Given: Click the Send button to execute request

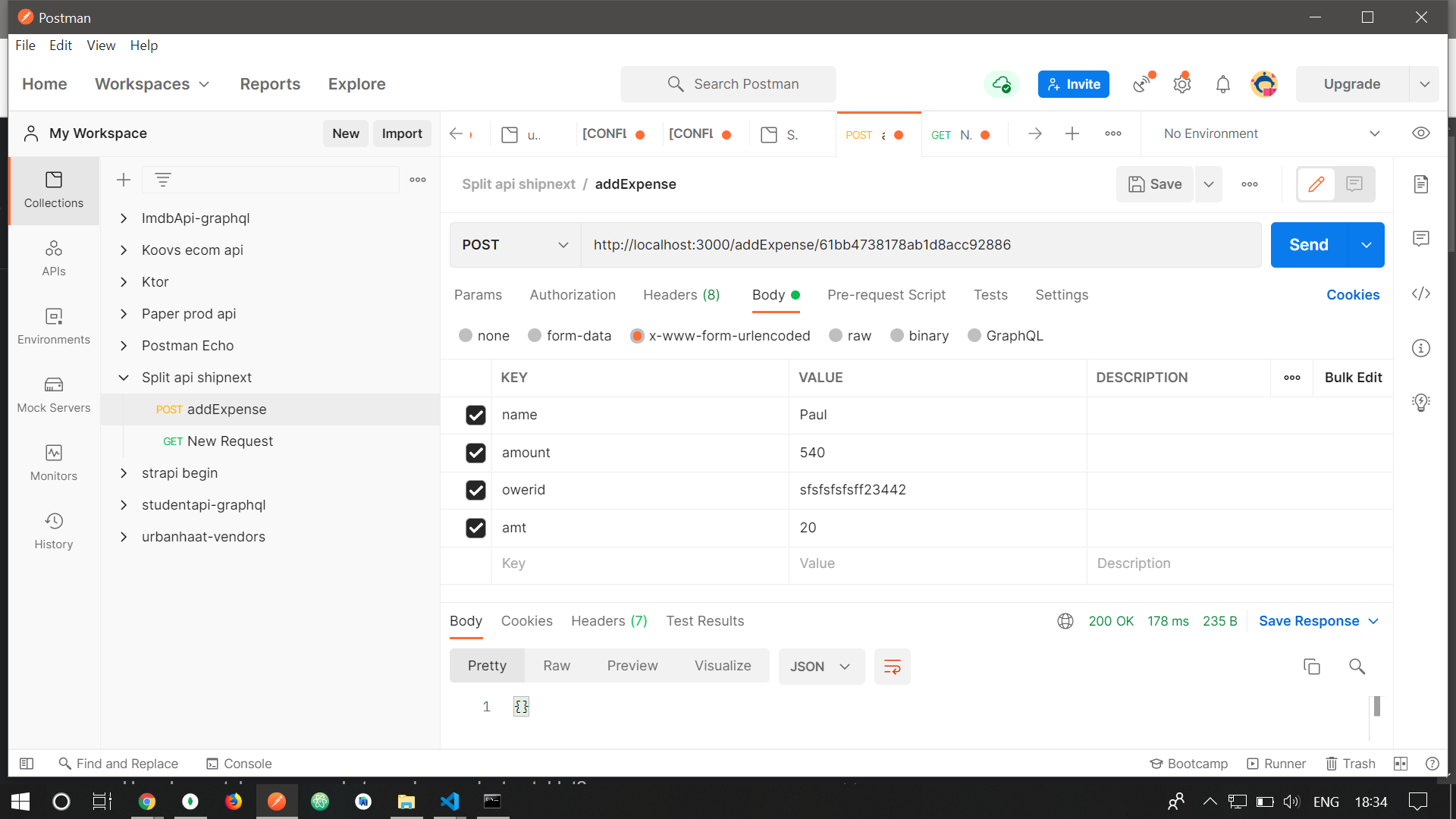Looking at the screenshot, I should [x=1308, y=244].
